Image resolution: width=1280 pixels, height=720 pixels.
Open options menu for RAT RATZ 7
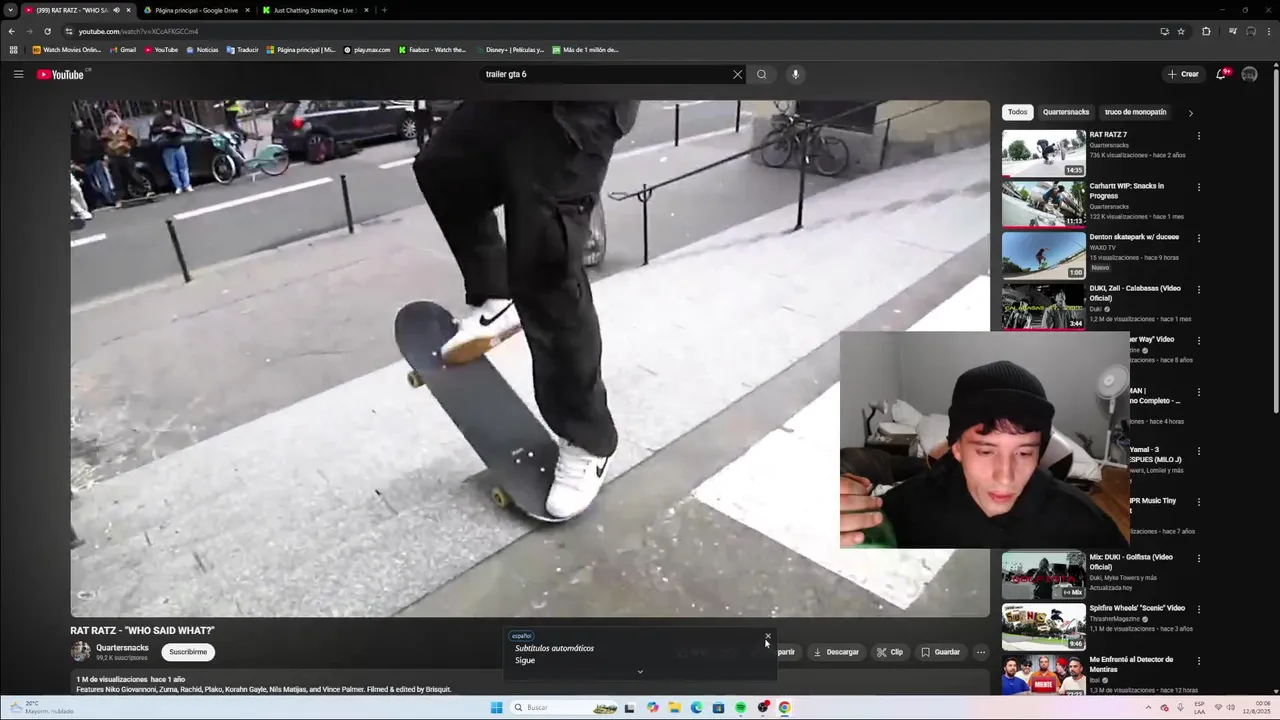click(x=1199, y=136)
